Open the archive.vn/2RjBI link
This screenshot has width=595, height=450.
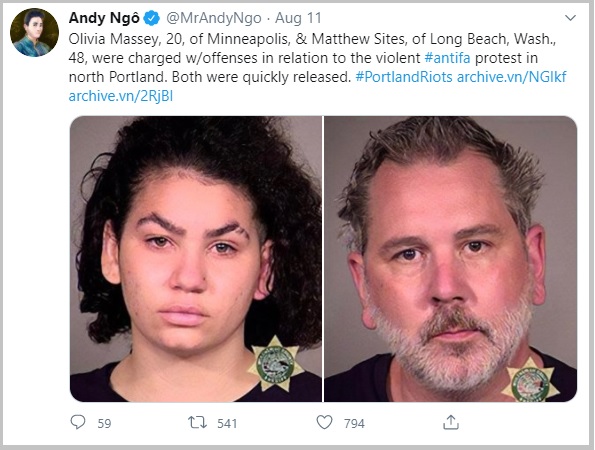click(121, 96)
